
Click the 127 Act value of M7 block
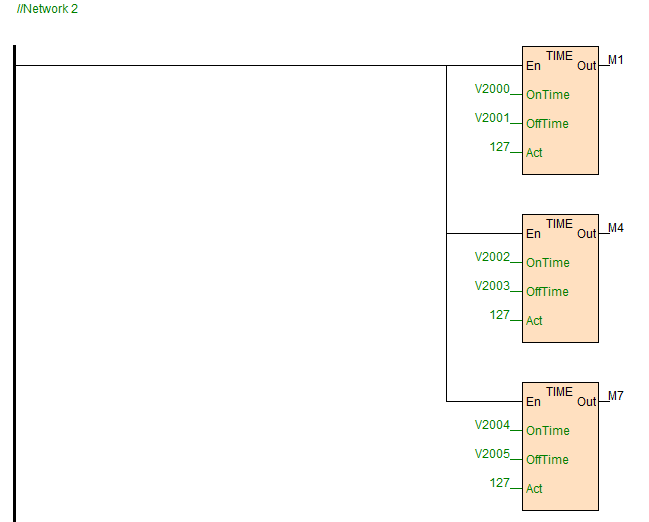point(500,483)
